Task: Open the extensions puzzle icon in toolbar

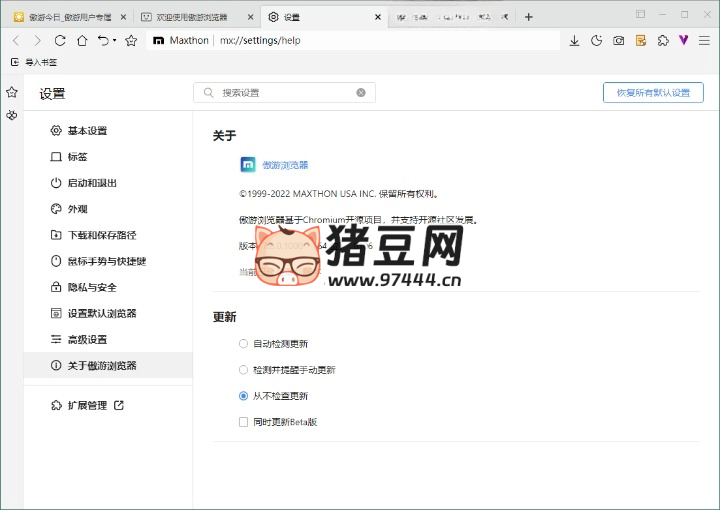Action: 663,41
